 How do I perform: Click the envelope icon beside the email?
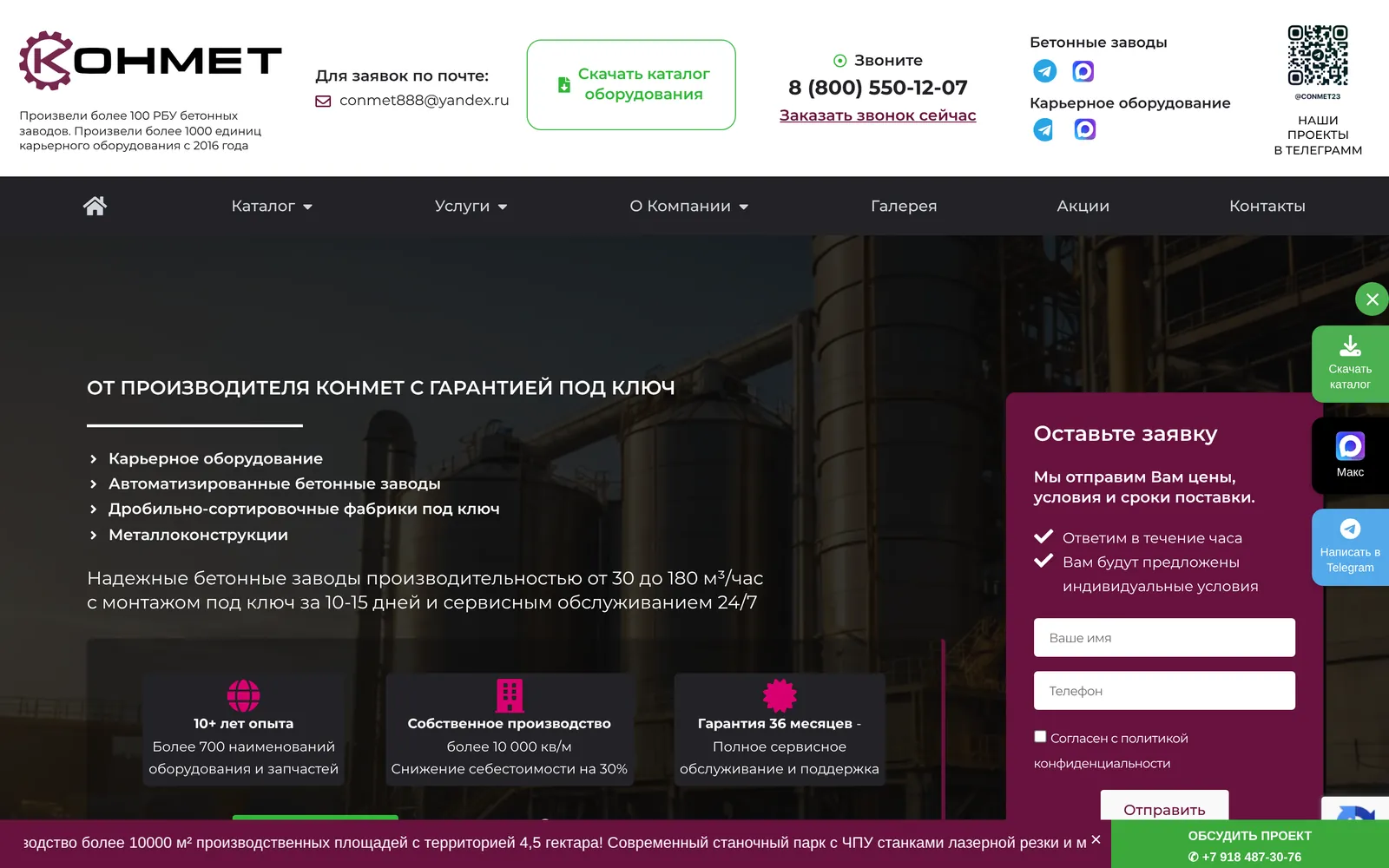click(323, 101)
